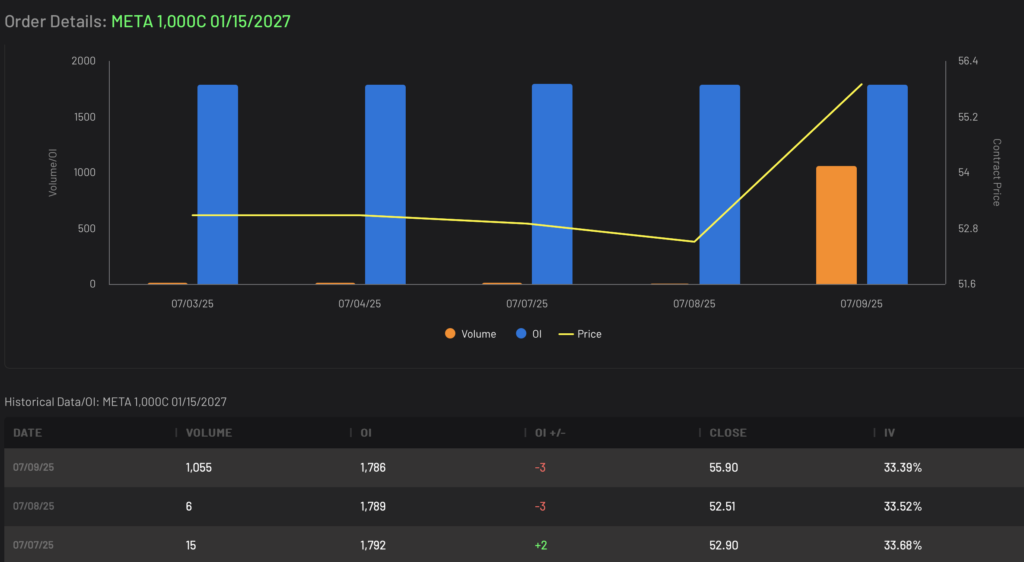Click the 51.6 right axis tick label
Viewport: 1024px width, 562px height.
pos(967,284)
